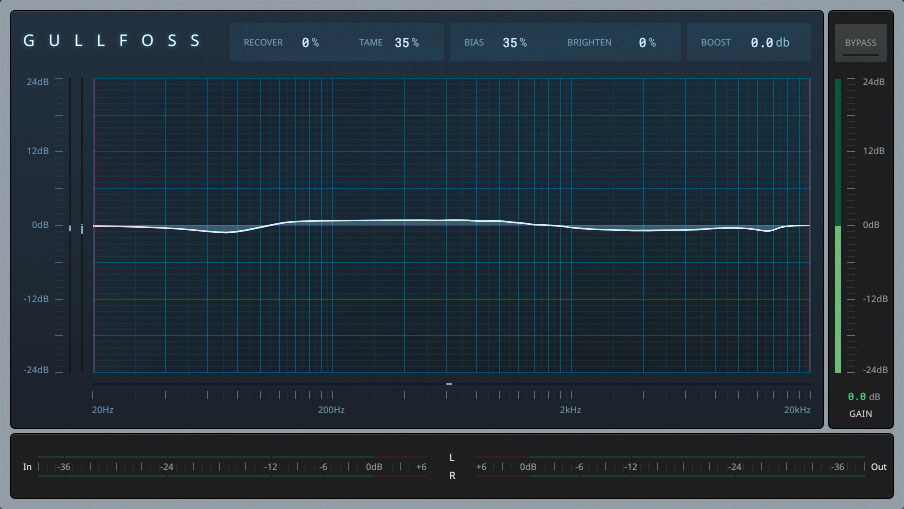Viewport: 904px width, 509px height.
Task: Click the left-axis -24dB label
Action: pos(36,370)
